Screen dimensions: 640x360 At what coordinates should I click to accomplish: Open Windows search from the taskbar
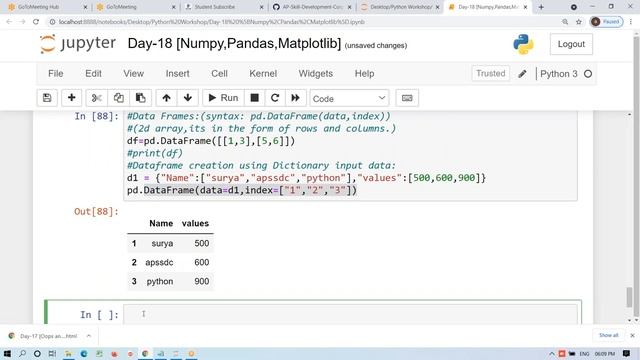point(22,353)
